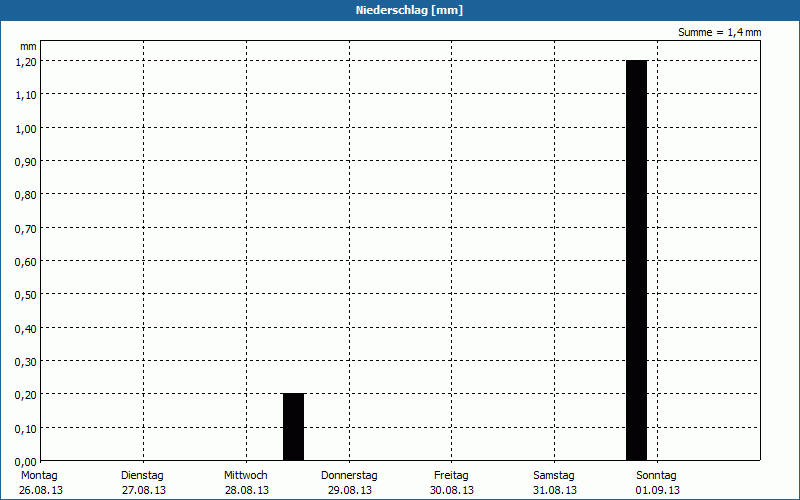Image resolution: width=800 pixels, height=500 pixels.
Task: Click the 0,30 y-axis value
Action: click(26, 362)
